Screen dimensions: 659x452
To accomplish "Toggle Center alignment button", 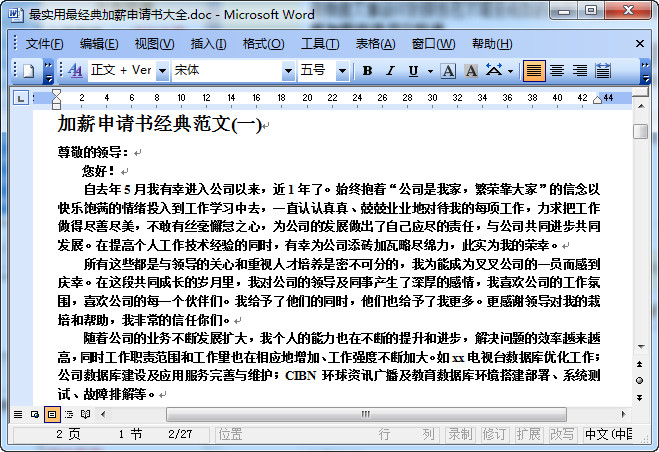I will pos(557,71).
